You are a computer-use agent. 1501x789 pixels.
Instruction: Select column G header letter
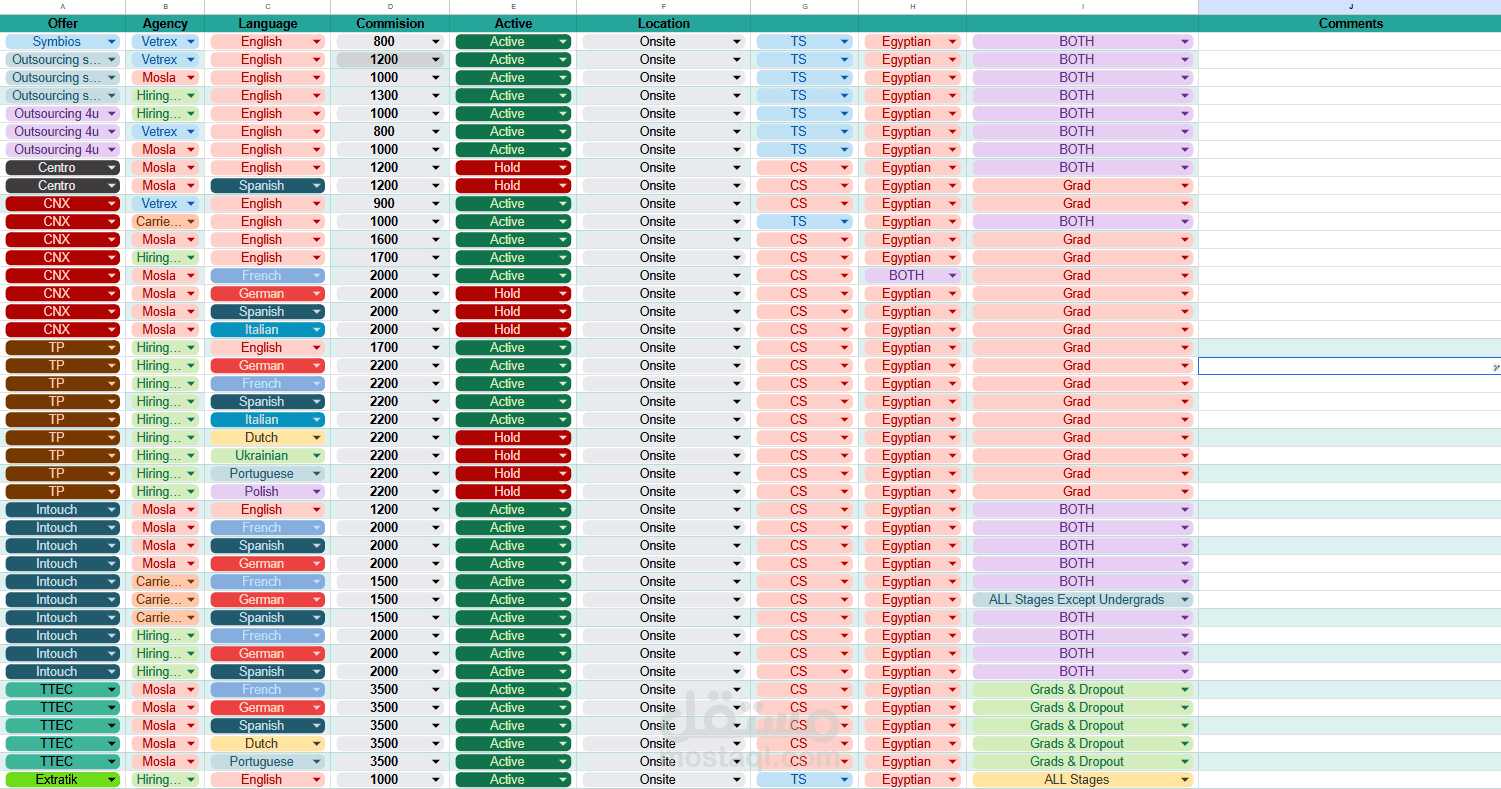click(x=804, y=7)
